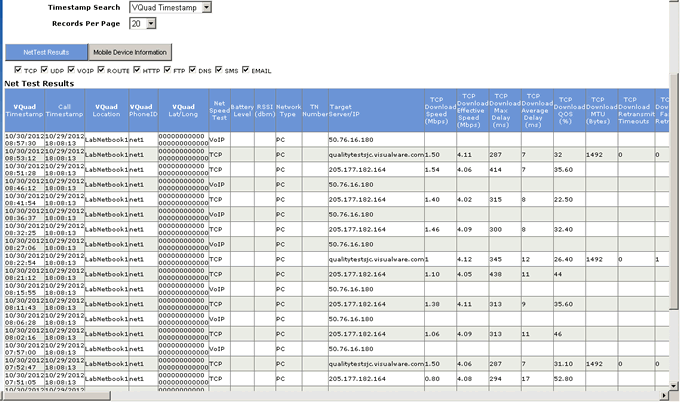Click the Target Server/IP column header
The width and height of the screenshot is (680, 402).
click(x=354, y=110)
